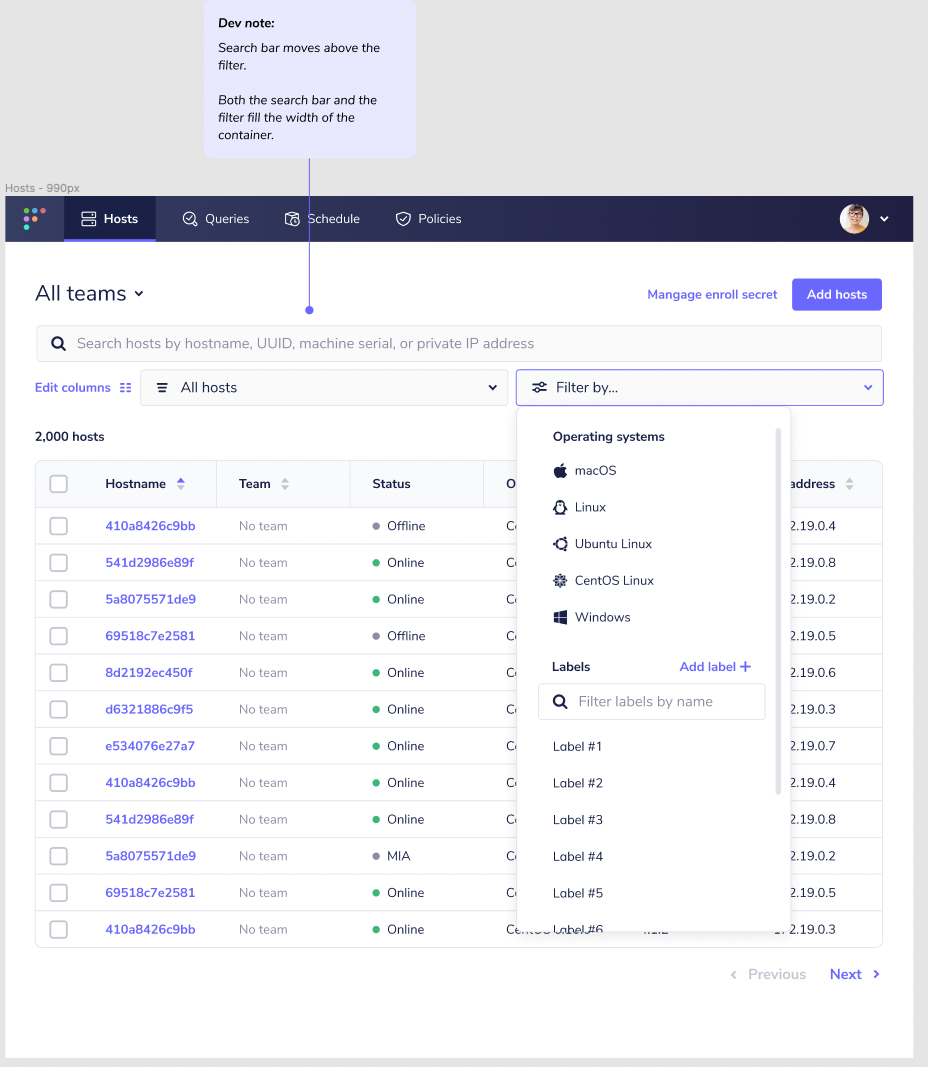Image resolution: width=928 pixels, height=1067 pixels.
Task: Click the Ubuntu Linux logo icon
Action: 560,544
